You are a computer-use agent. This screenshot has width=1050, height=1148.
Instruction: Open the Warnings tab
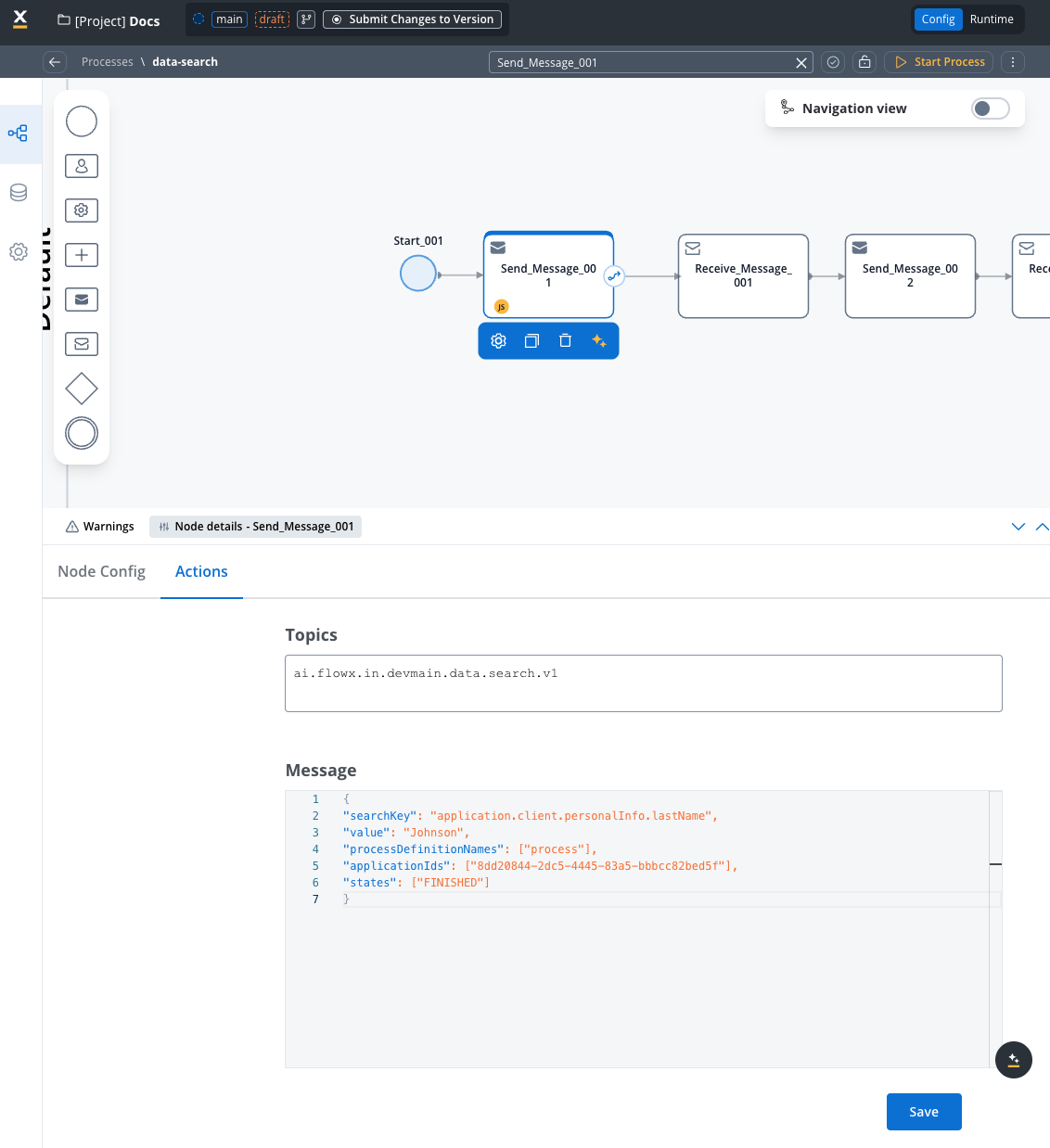coord(100,527)
